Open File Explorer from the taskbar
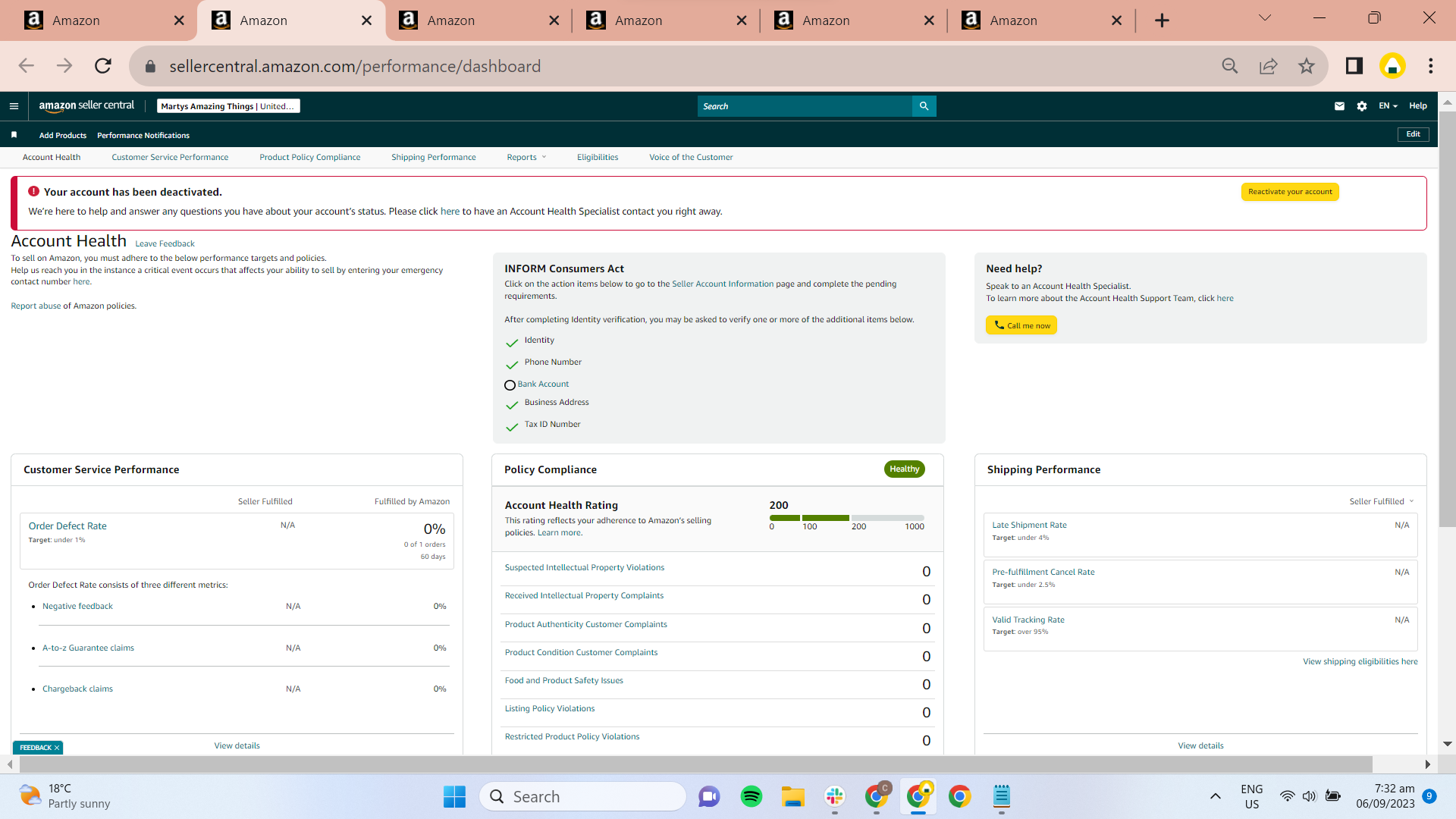 tap(793, 796)
